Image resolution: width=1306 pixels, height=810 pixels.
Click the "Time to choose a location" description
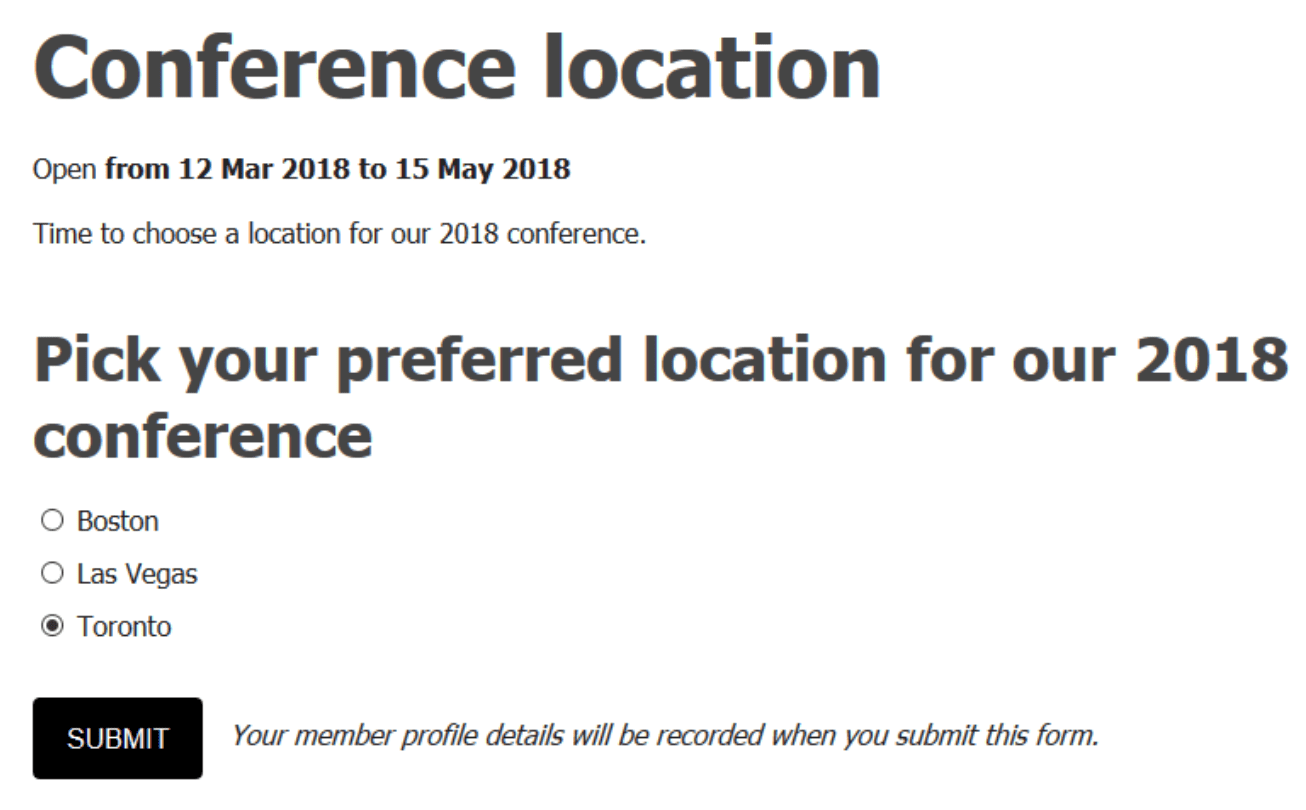[x=339, y=235]
